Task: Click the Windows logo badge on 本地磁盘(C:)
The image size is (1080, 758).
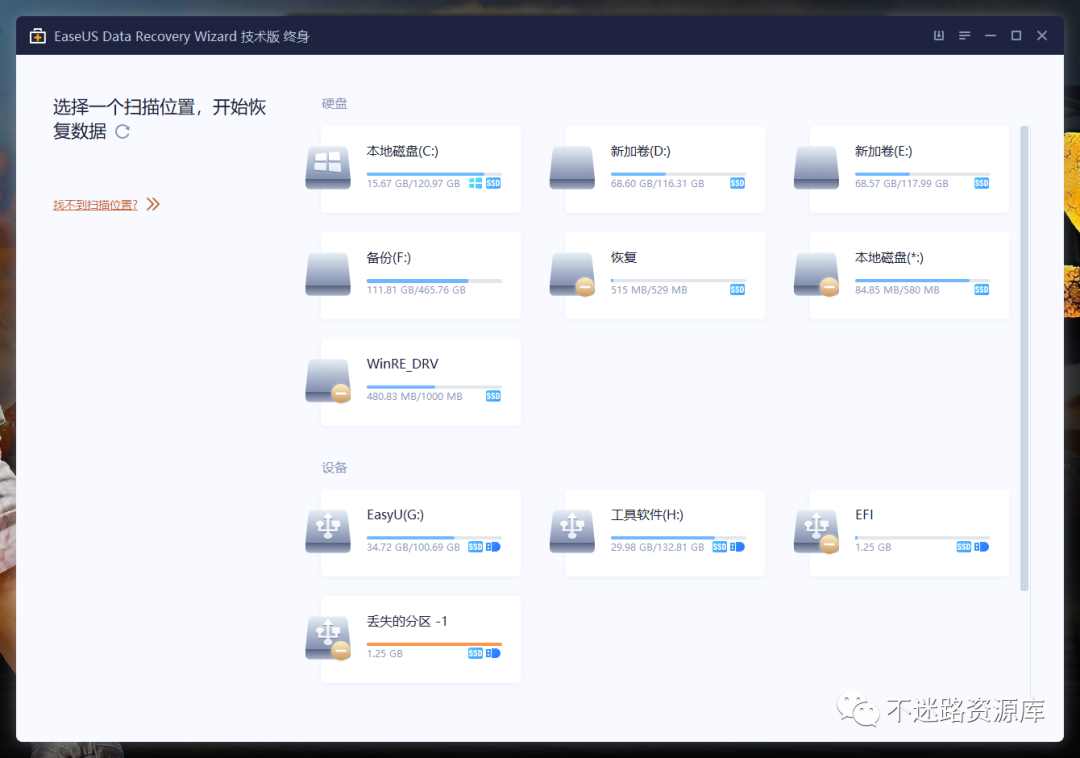Action: tap(475, 183)
